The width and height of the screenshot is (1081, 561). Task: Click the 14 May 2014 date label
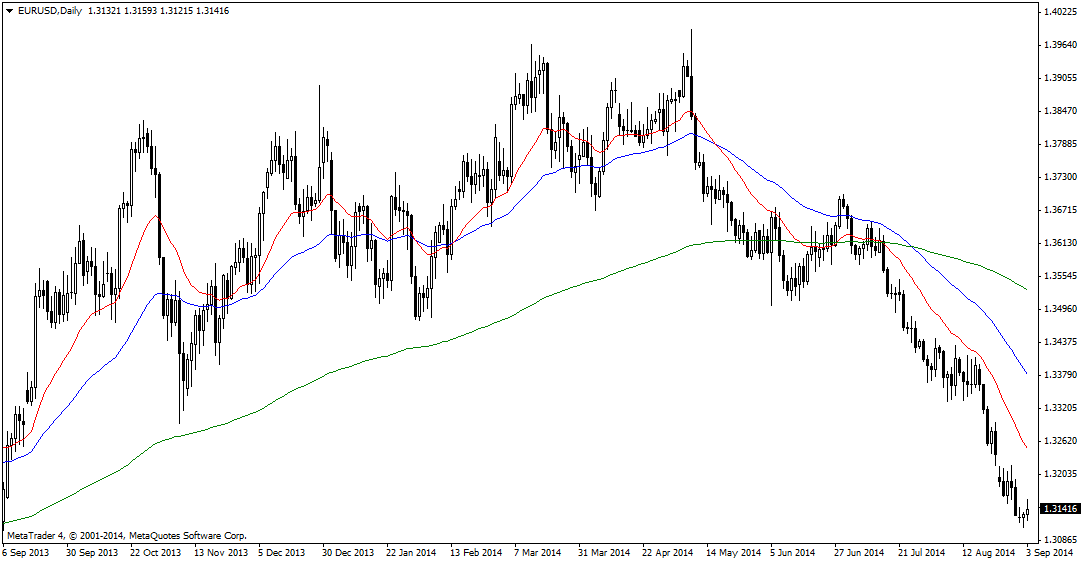pos(734,553)
